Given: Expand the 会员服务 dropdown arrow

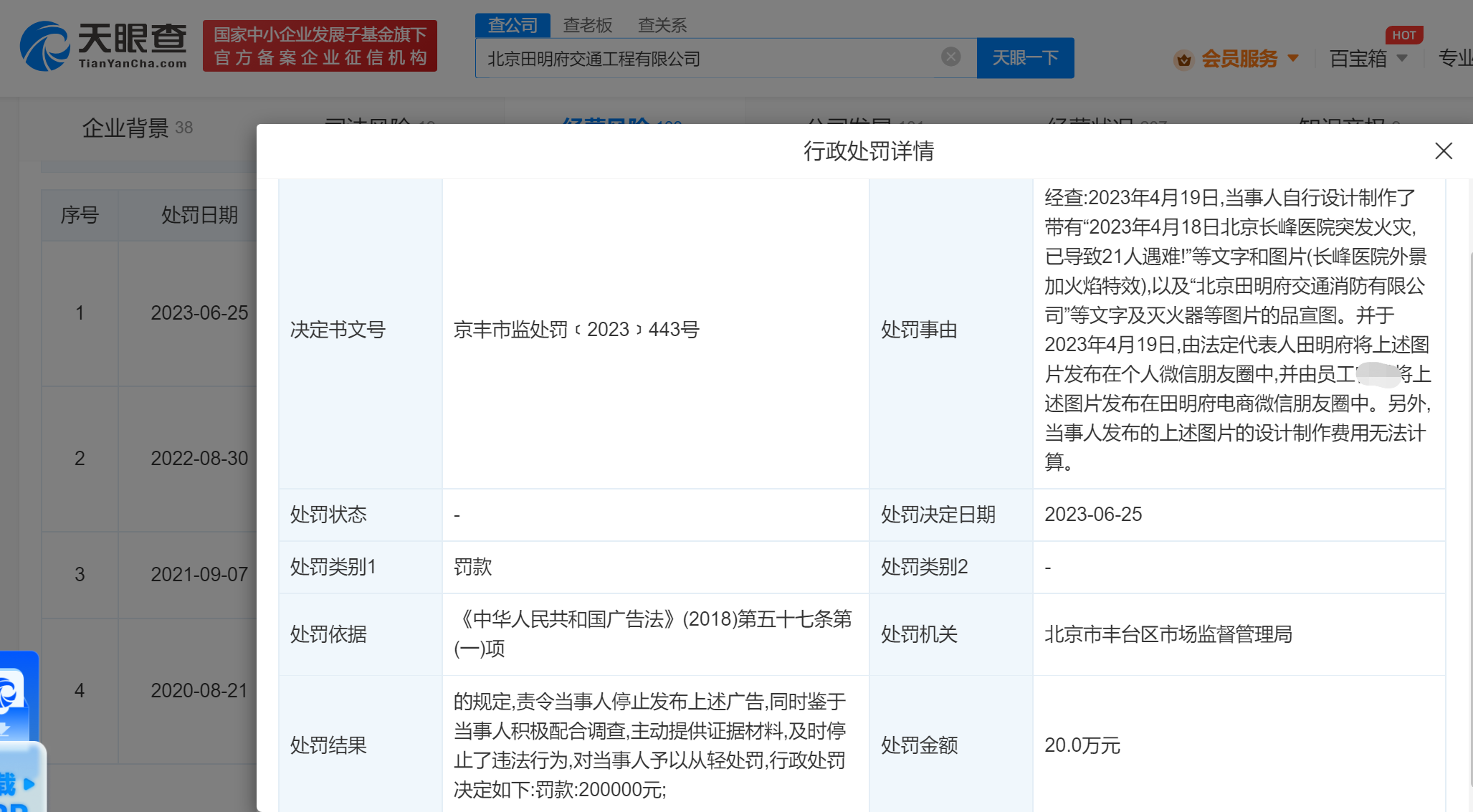Looking at the screenshot, I should [1293, 58].
